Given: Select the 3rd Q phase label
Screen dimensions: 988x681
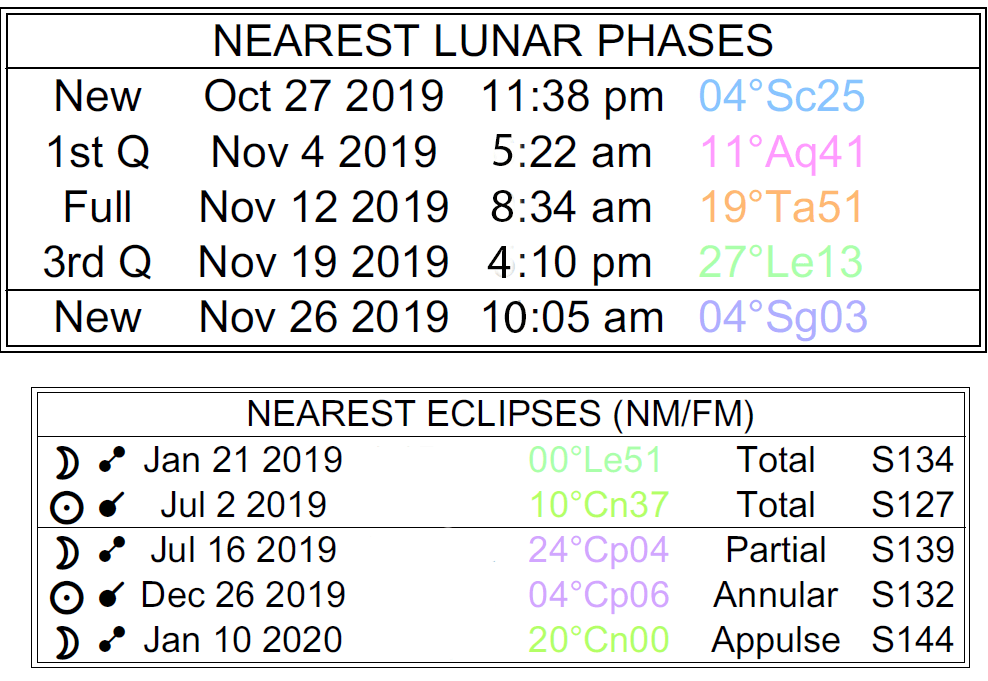Looking at the screenshot, I should tap(97, 262).
